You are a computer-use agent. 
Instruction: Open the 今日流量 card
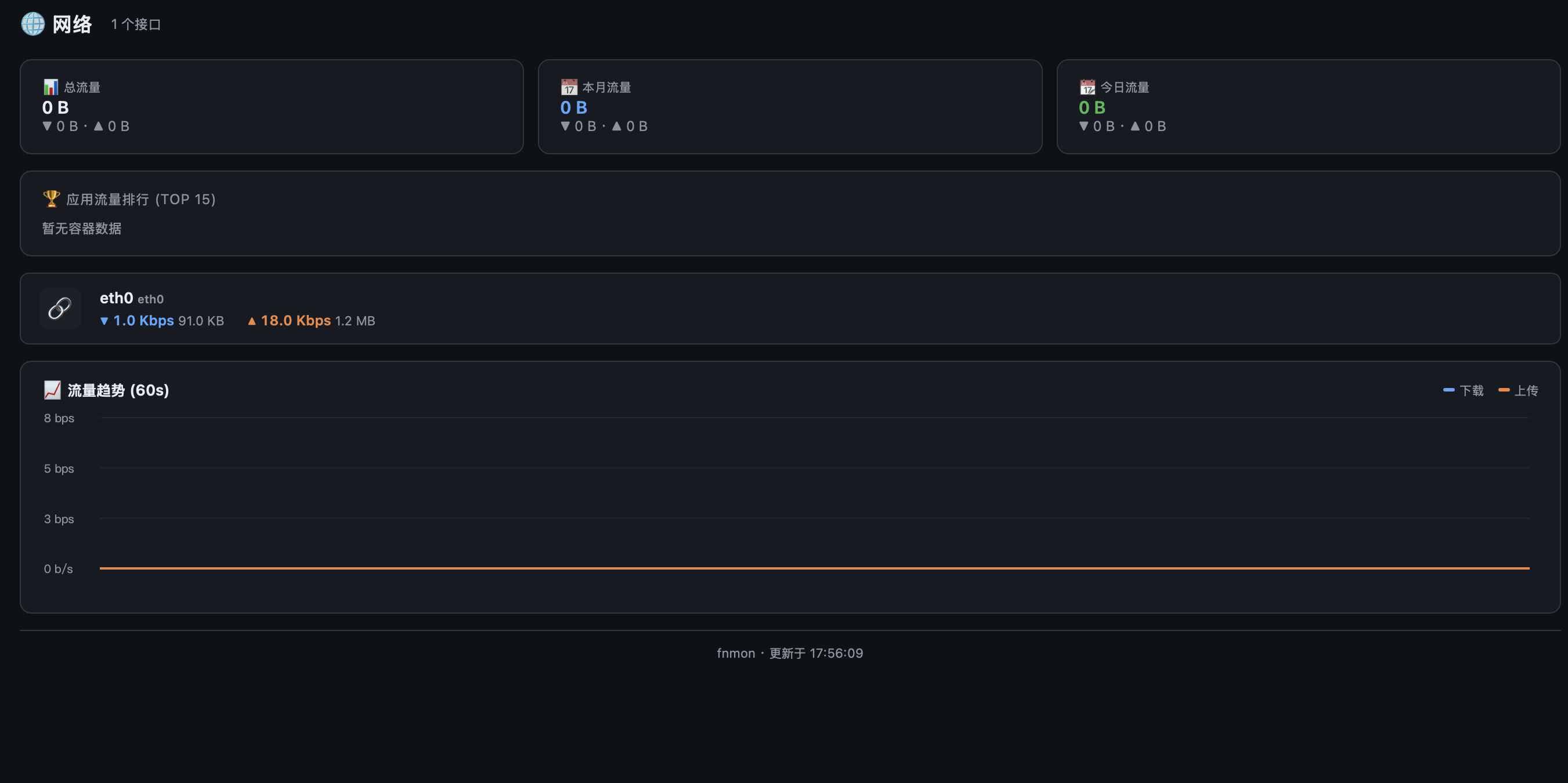click(1309, 107)
